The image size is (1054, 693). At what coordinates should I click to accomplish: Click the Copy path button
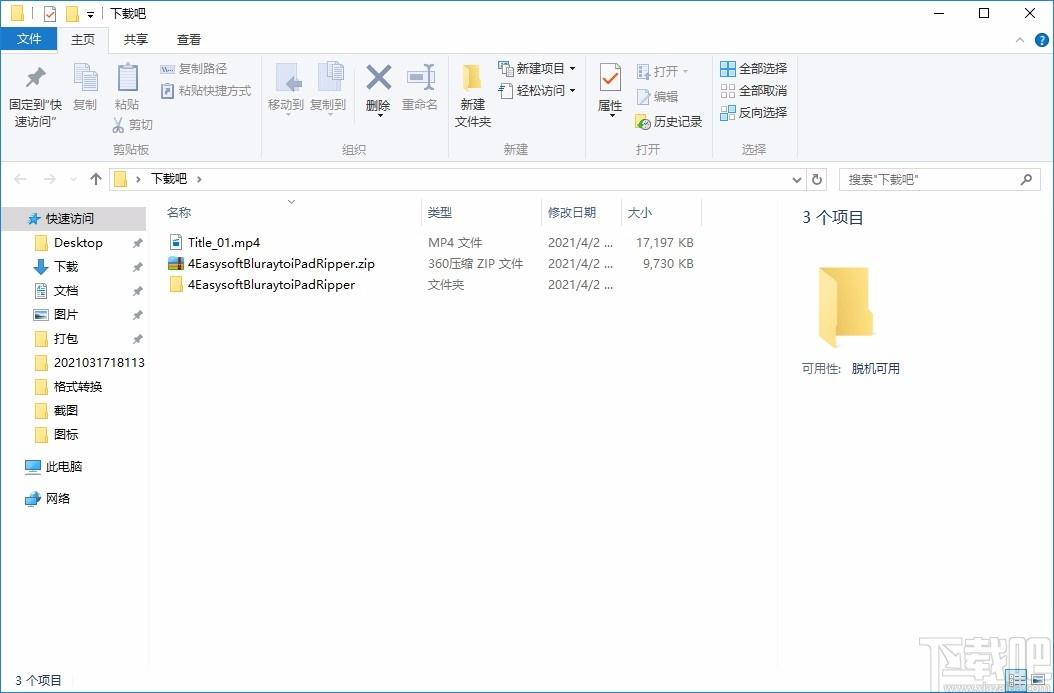click(x=194, y=69)
